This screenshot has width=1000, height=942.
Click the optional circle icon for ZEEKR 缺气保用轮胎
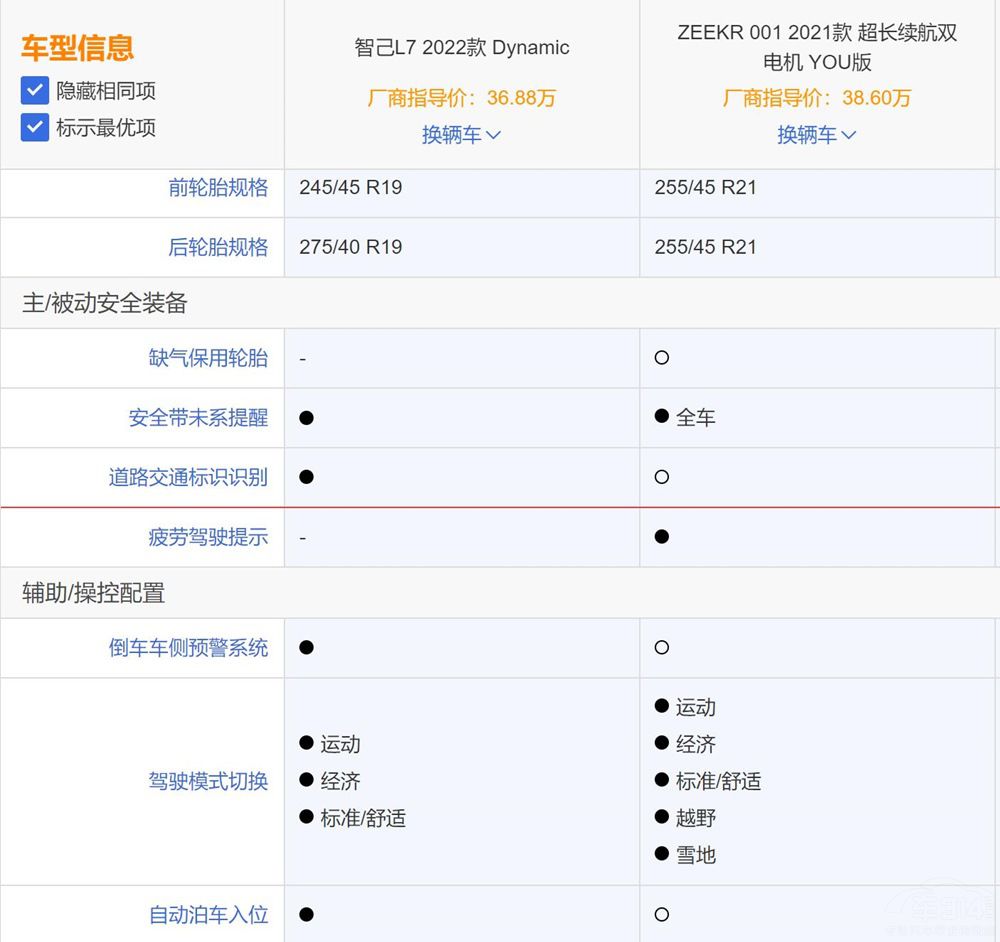661,358
